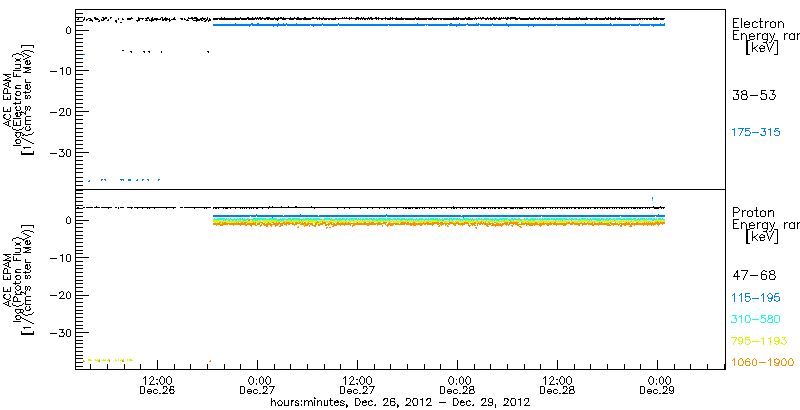Pick the orange 1060-1900 proton legend label

coord(763,362)
